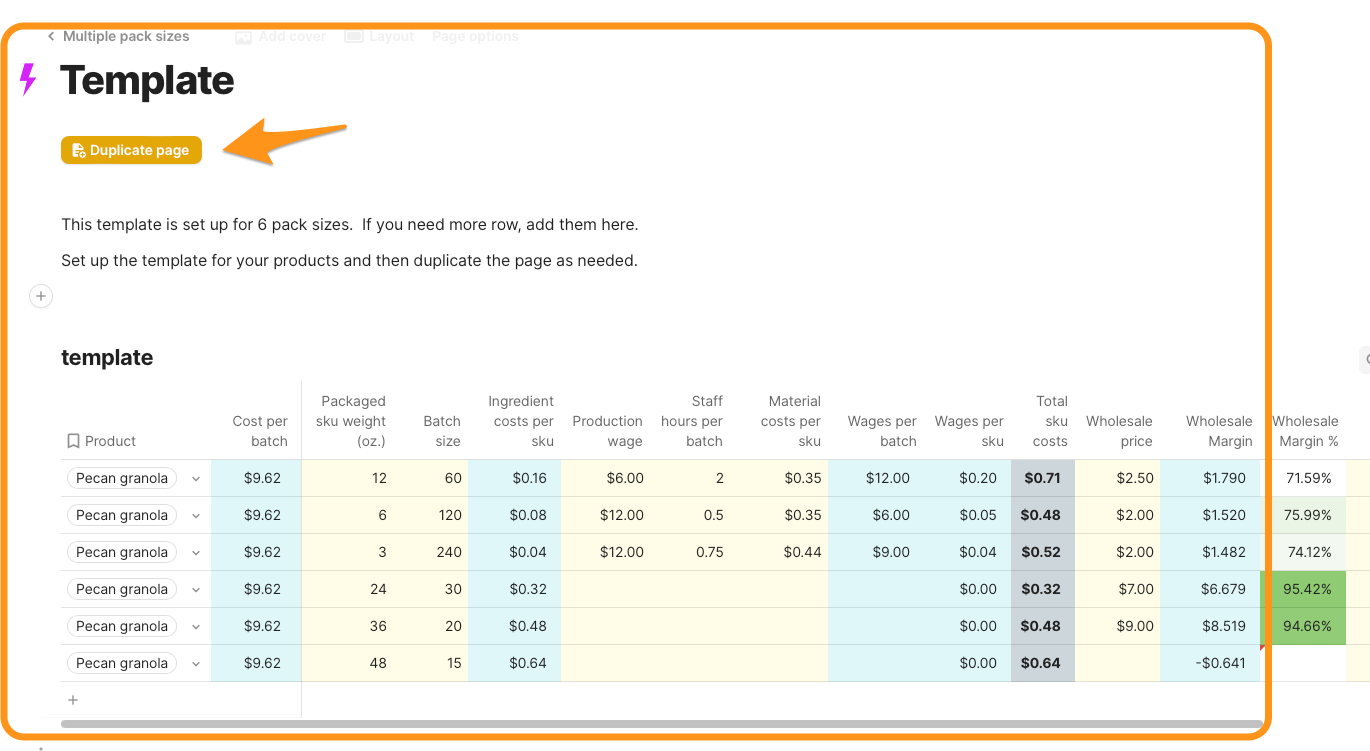Click Pecan granola tag in batch size 60 row
This screenshot has height=751, width=1370.
(122, 478)
